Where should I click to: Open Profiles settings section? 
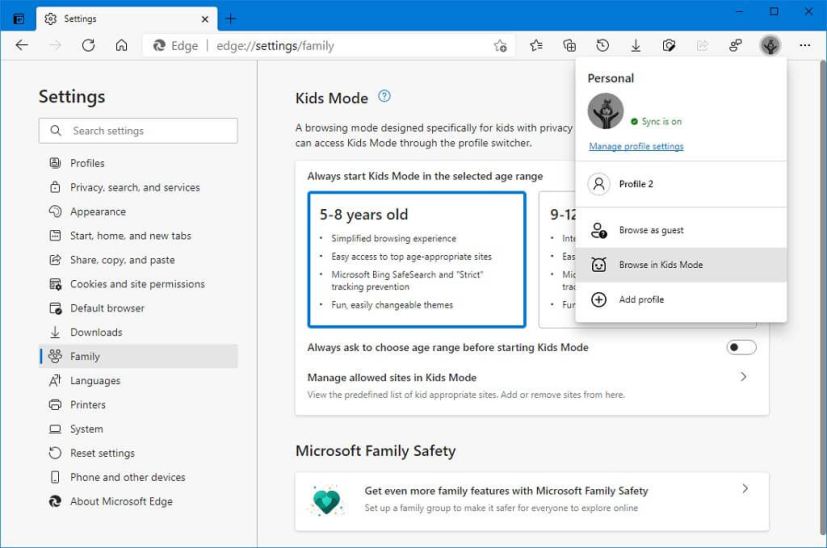[x=138, y=163]
